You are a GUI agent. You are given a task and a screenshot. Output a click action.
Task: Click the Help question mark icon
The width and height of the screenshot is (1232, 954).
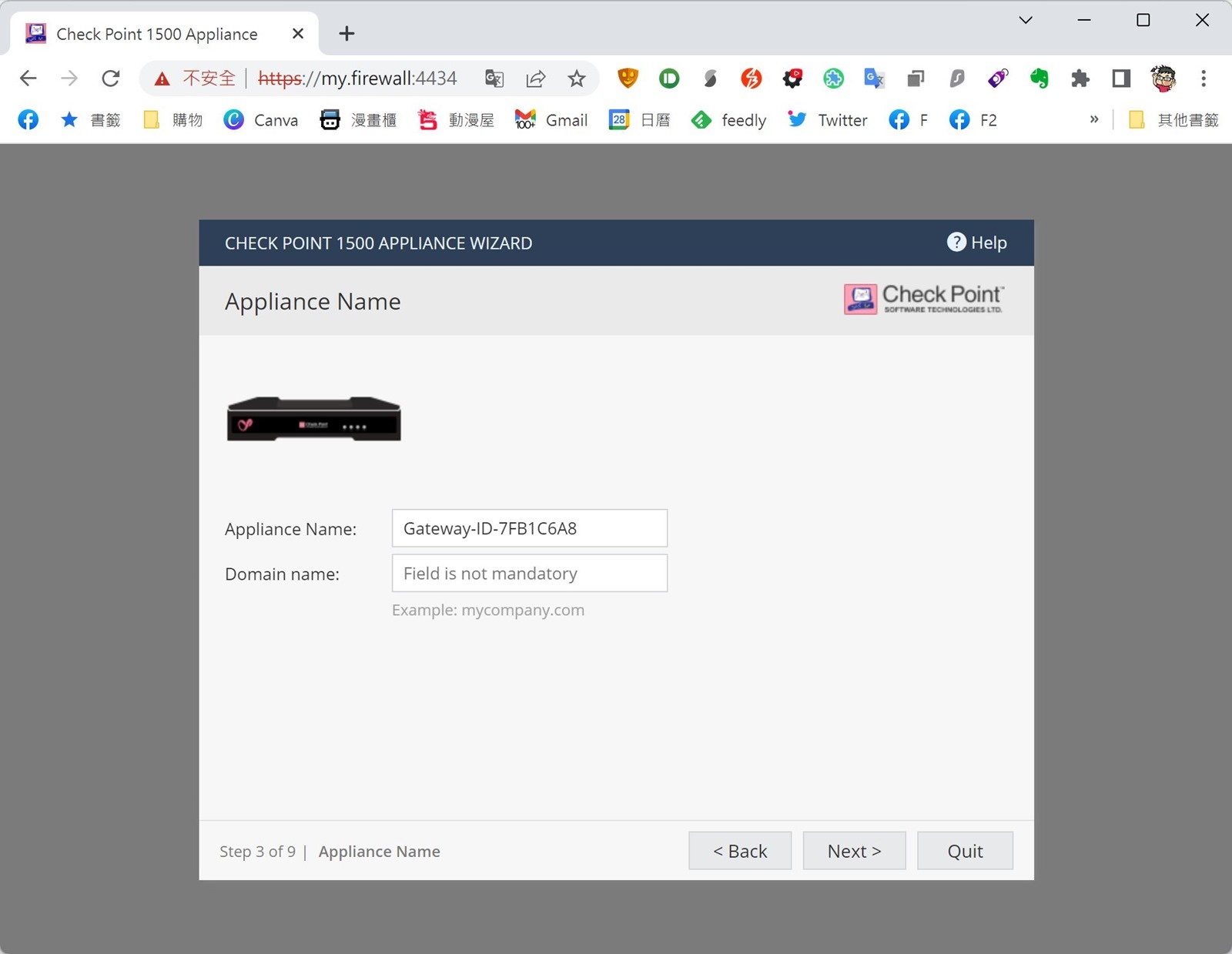pos(956,243)
